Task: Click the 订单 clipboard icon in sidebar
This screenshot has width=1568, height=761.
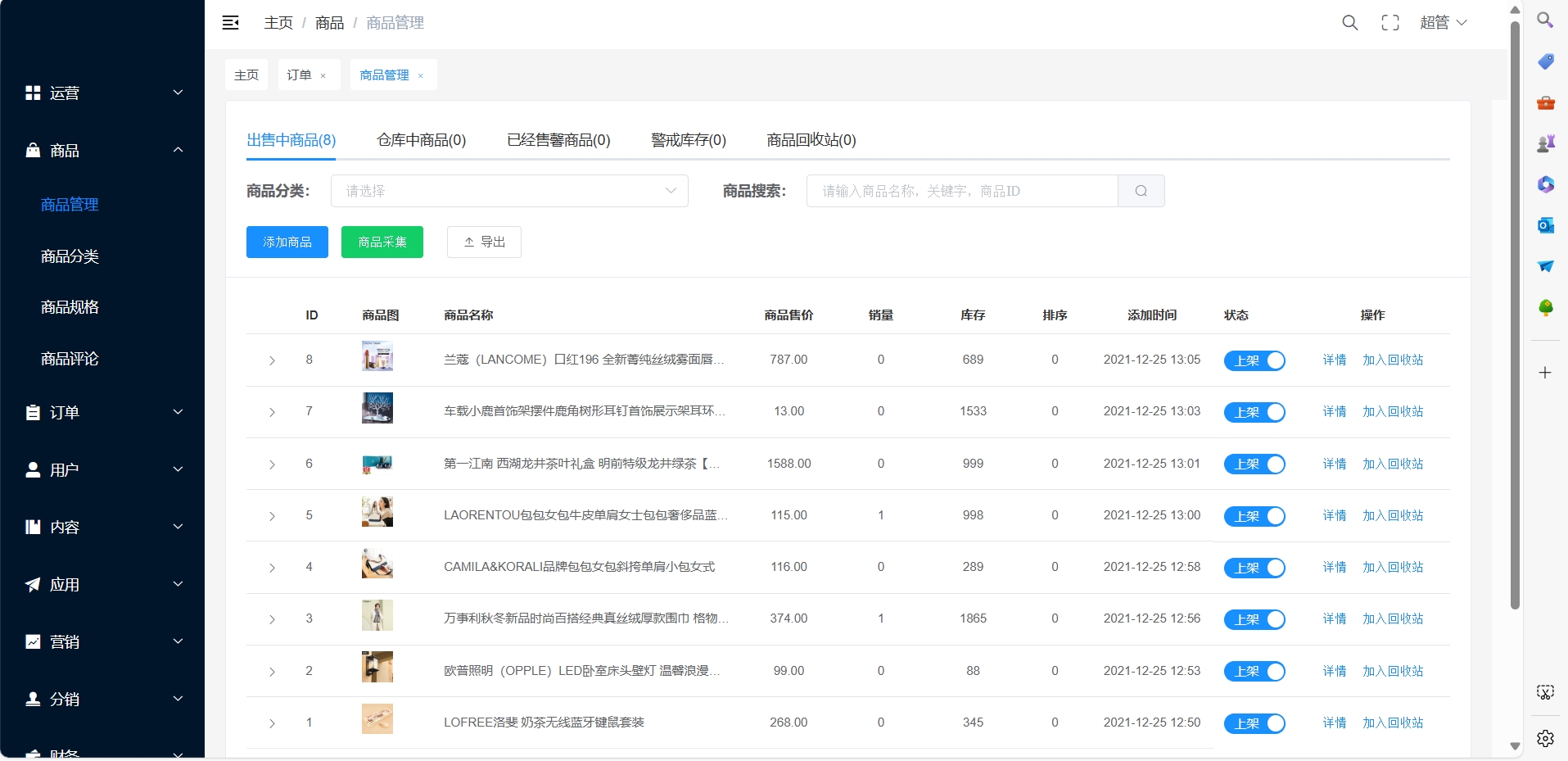Action: [33, 412]
